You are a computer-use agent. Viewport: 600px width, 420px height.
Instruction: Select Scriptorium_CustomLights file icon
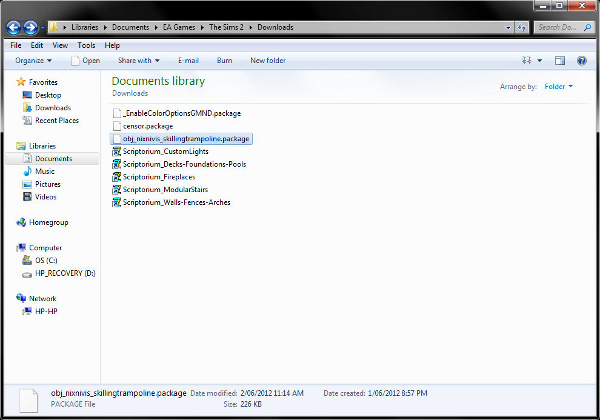[x=116, y=151]
